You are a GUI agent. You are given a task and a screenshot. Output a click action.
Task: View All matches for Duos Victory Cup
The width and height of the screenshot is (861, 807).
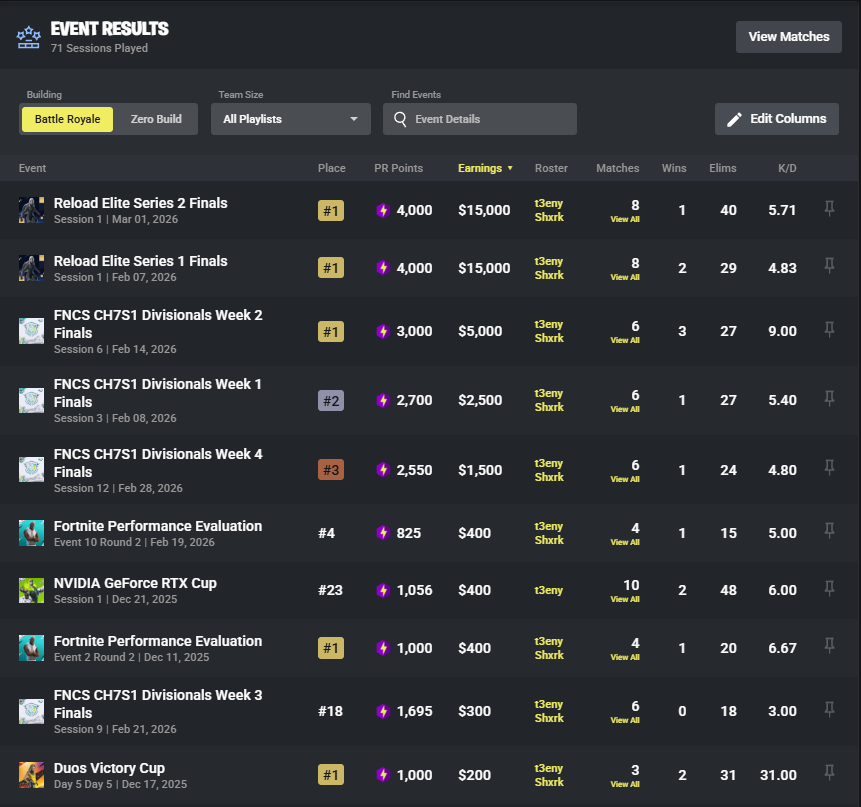625,784
